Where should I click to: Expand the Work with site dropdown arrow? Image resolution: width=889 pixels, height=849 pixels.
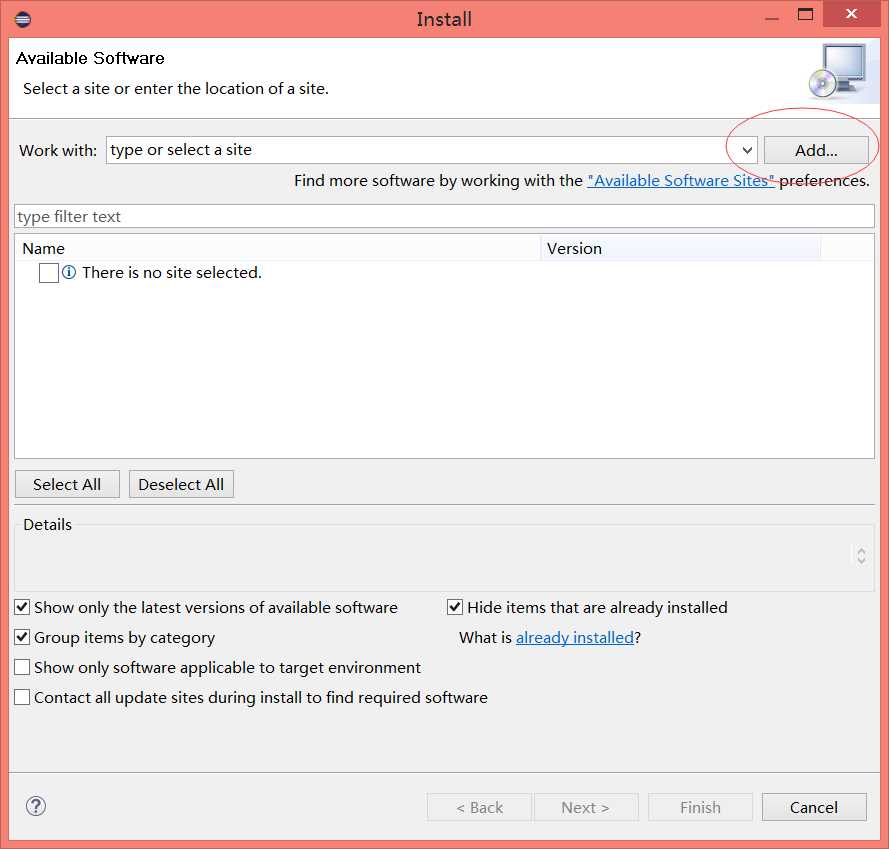tap(747, 150)
